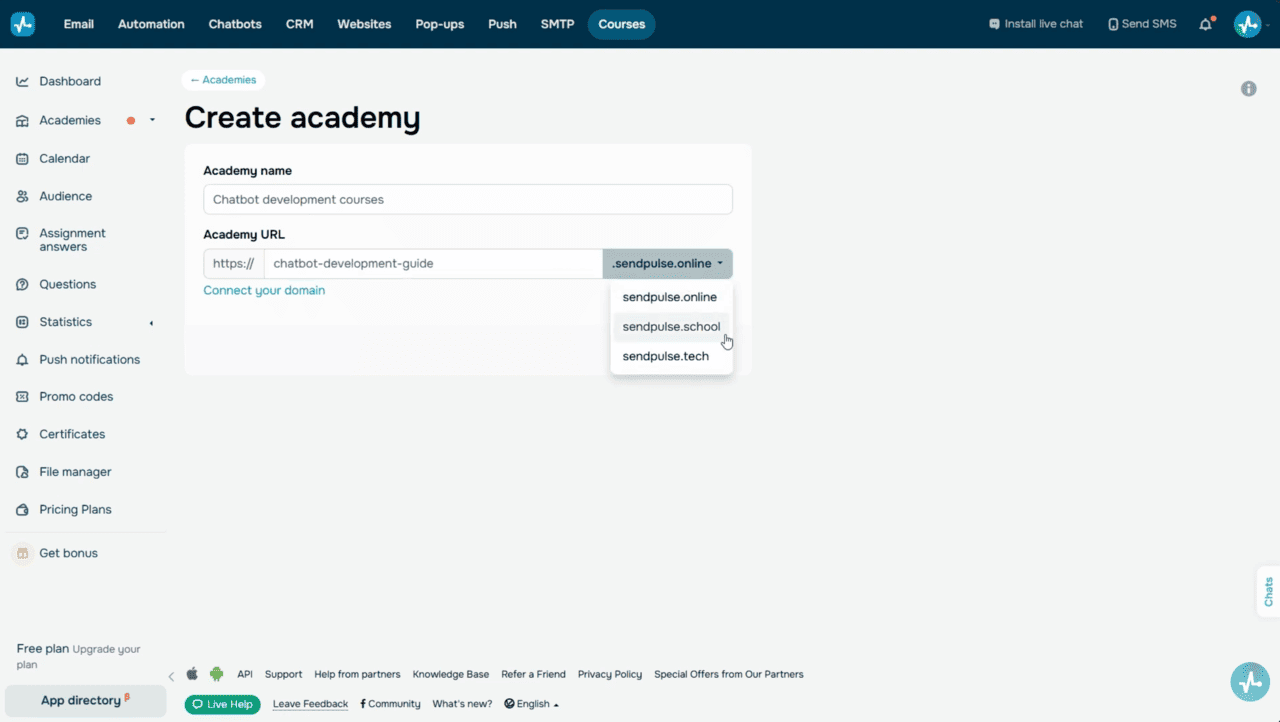Click the Assignment answers icon
This screenshot has height=722, width=1280.
pyautogui.click(x=22, y=233)
